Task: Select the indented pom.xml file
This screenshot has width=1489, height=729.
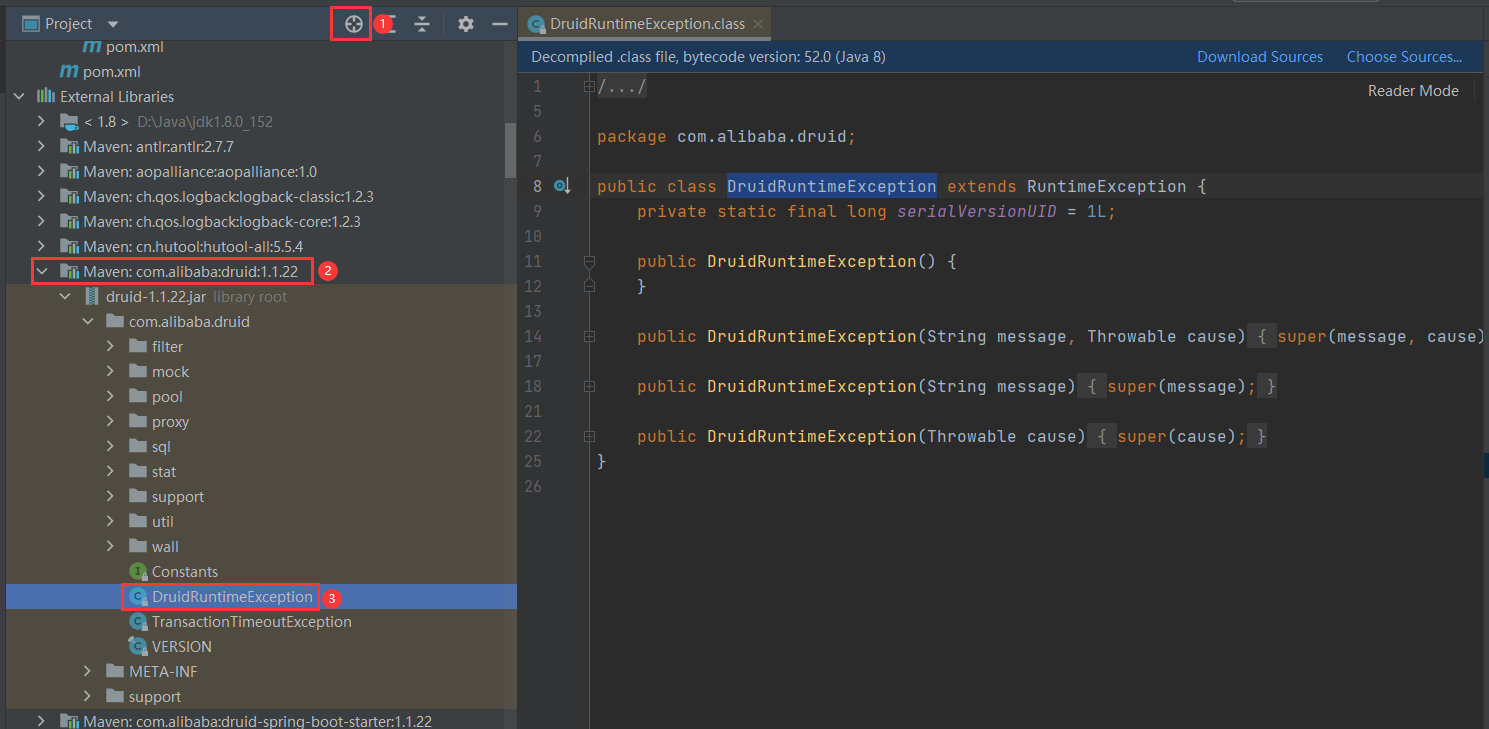Action: coord(134,47)
